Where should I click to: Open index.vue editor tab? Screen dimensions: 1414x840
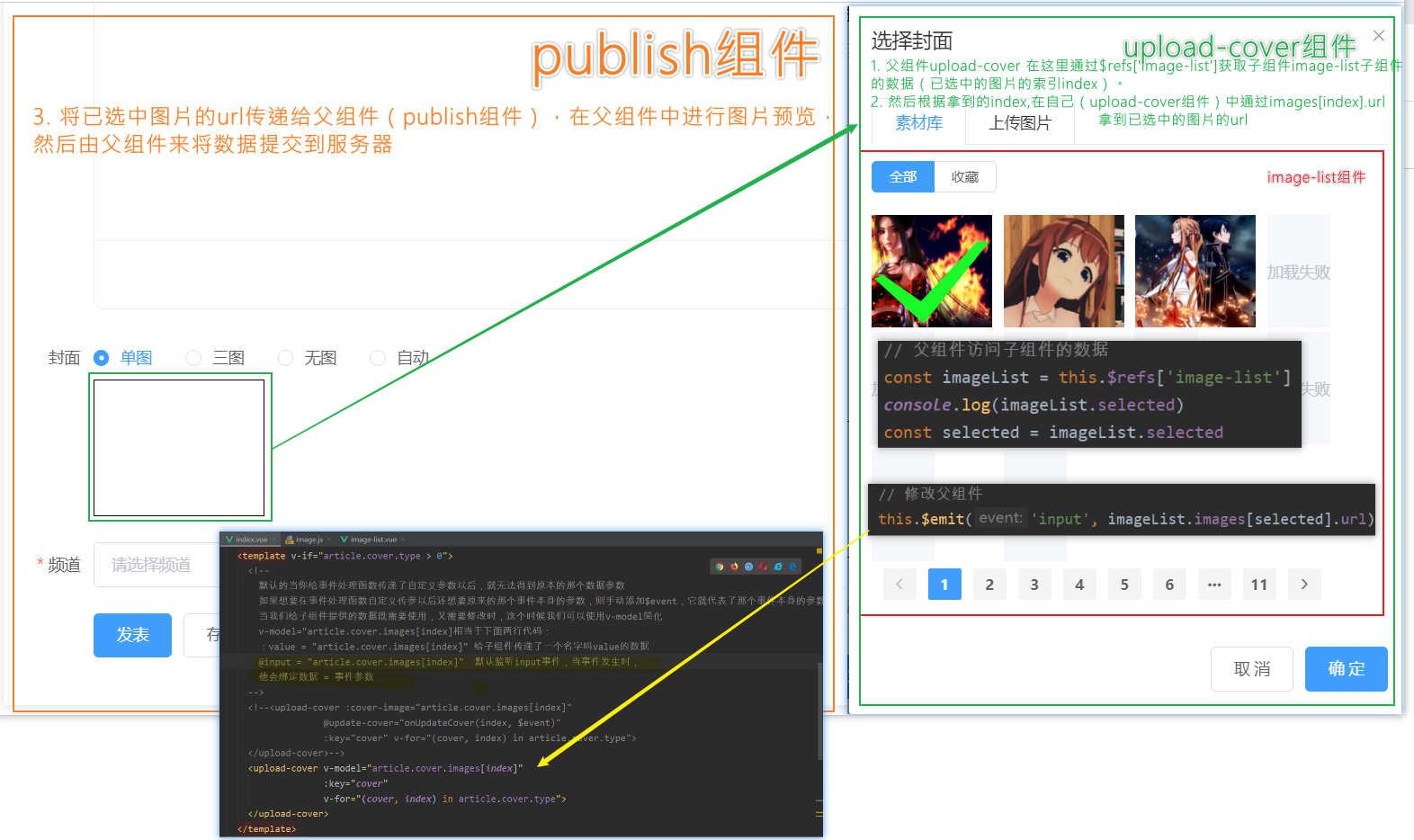(x=250, y=540)
